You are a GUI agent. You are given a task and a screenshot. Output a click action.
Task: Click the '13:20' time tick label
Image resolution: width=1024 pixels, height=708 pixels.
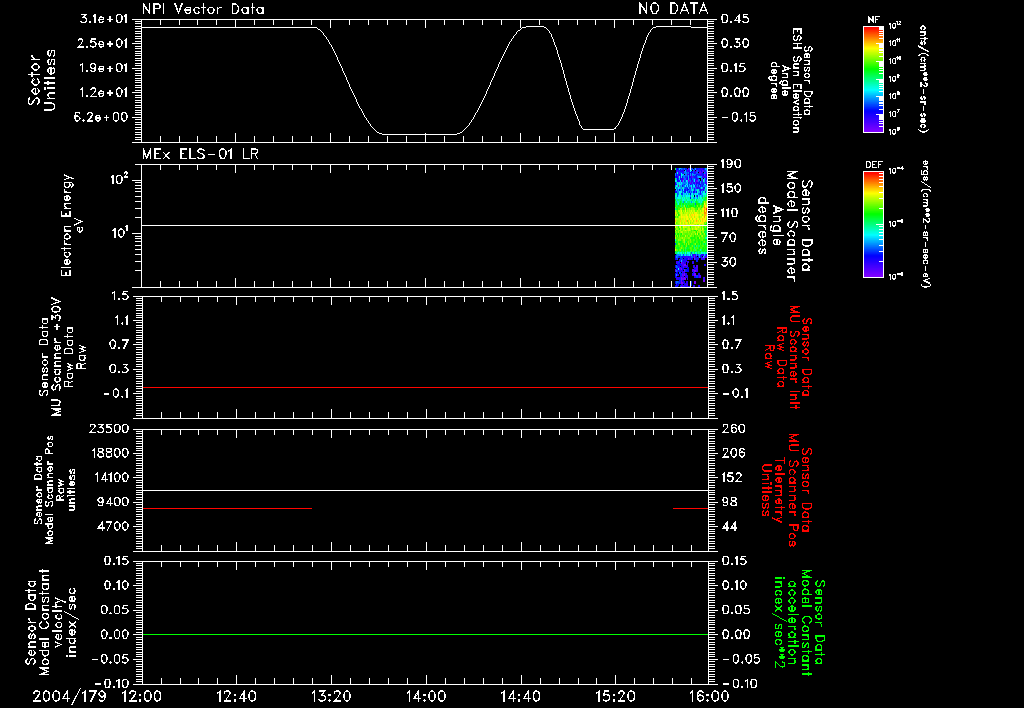pyautogui.click(x=331, y=696)
